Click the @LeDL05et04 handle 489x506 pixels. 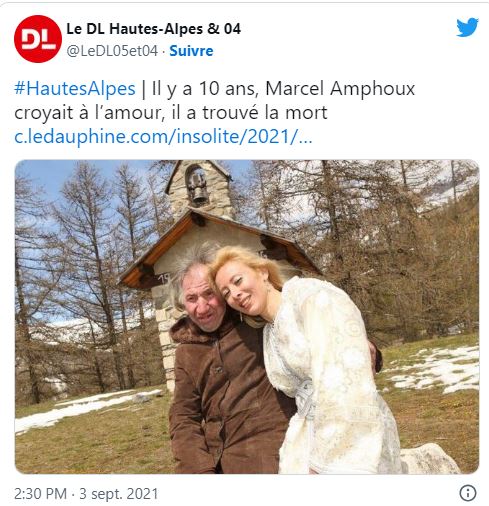pos(112,51)
